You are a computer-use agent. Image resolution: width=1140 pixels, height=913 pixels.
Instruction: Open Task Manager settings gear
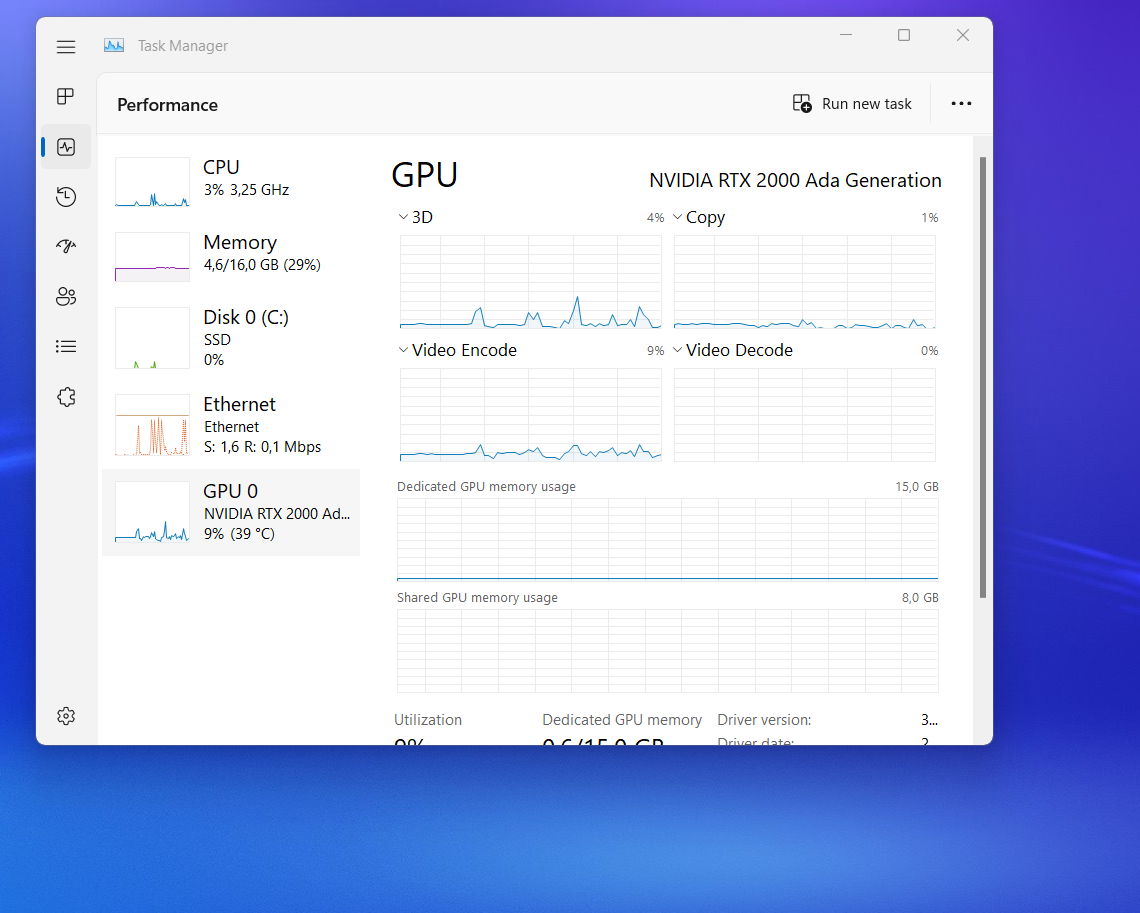tap(66, 716)
